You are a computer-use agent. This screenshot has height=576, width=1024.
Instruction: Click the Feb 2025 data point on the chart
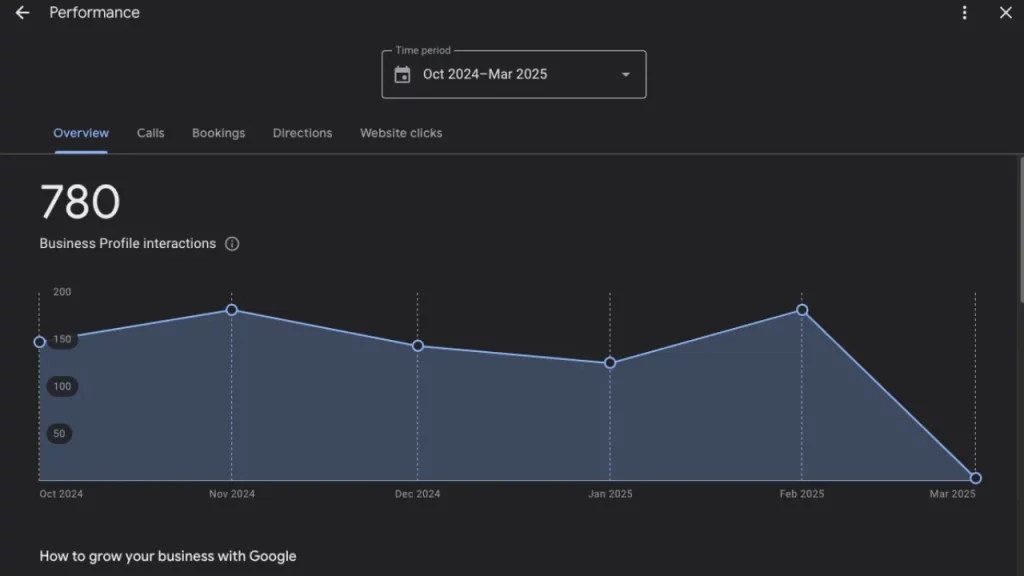click(x=801, y=310)
